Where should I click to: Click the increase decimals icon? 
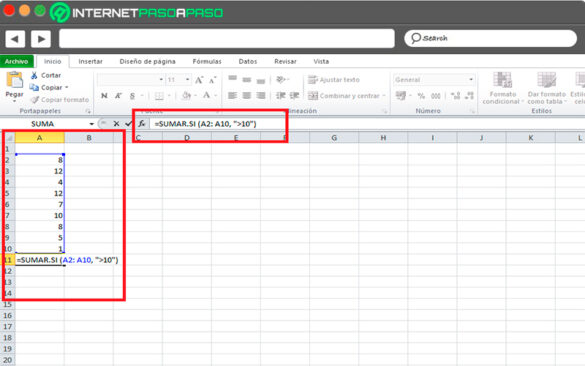pyautogui.click(x=455, y=96)
